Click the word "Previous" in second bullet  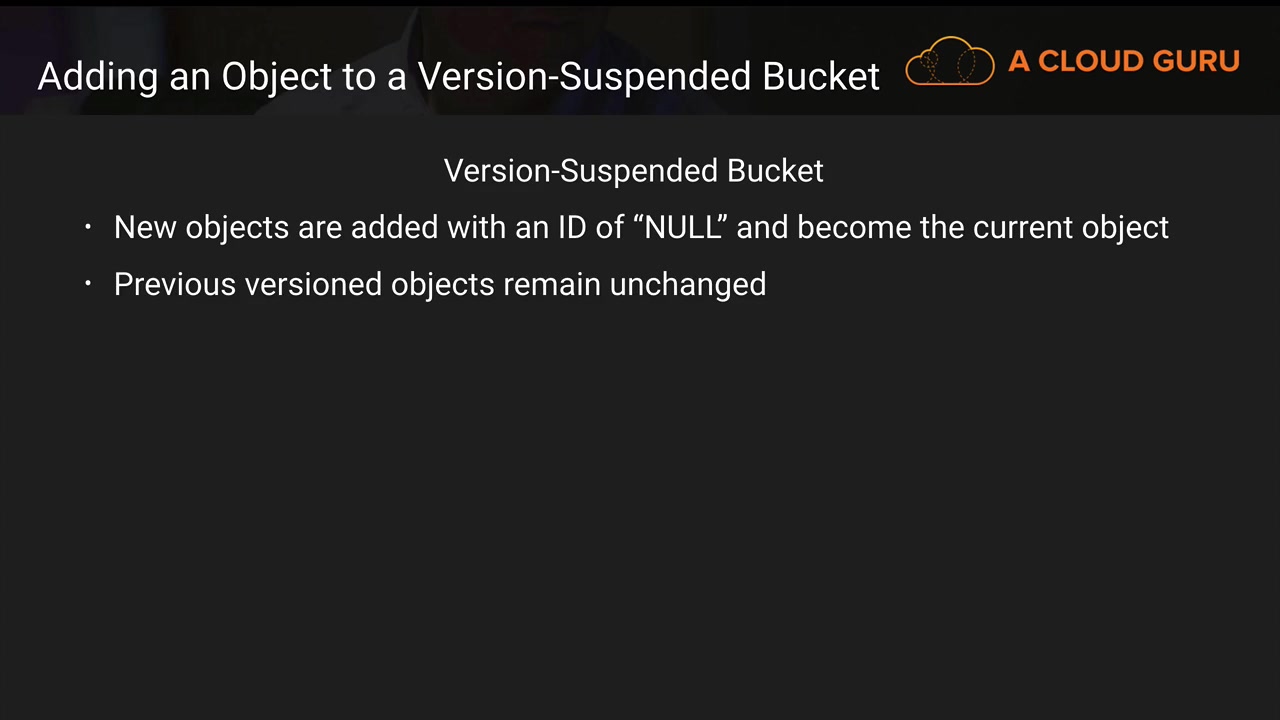(175, 285)
